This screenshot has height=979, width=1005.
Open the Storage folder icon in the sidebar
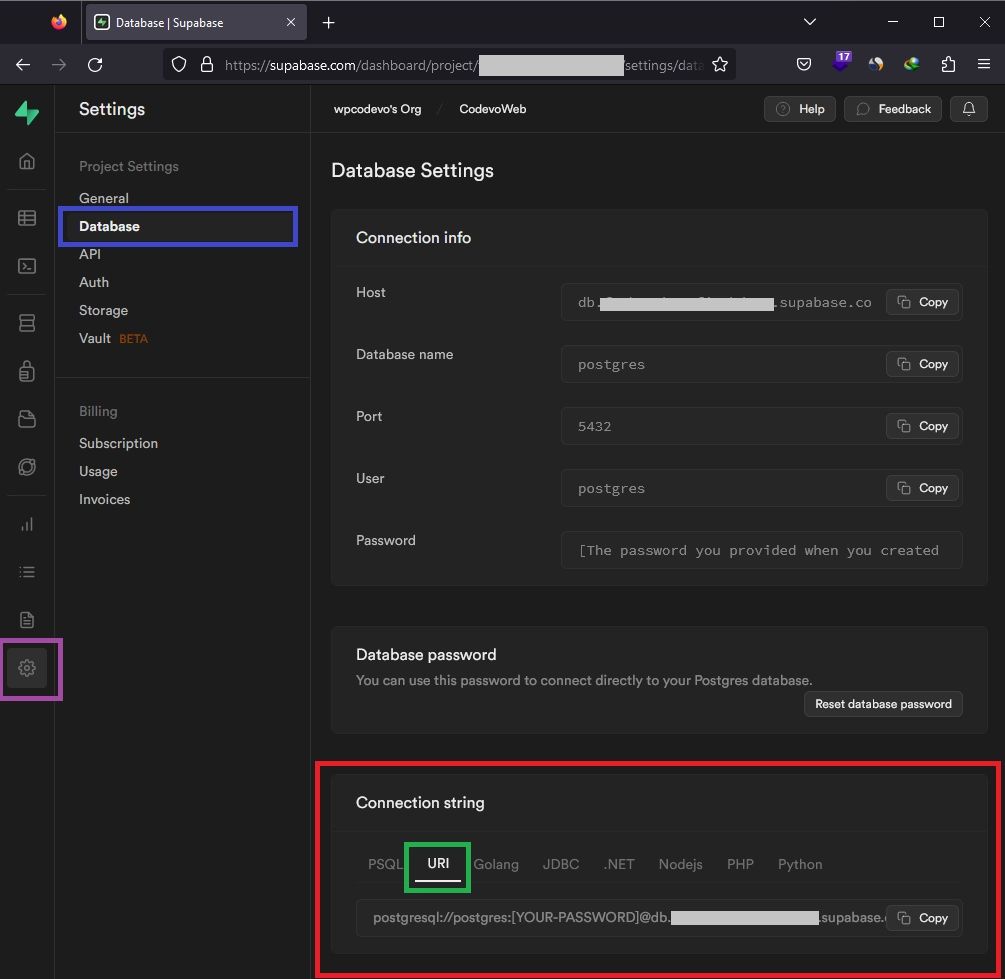click(27, 419)
